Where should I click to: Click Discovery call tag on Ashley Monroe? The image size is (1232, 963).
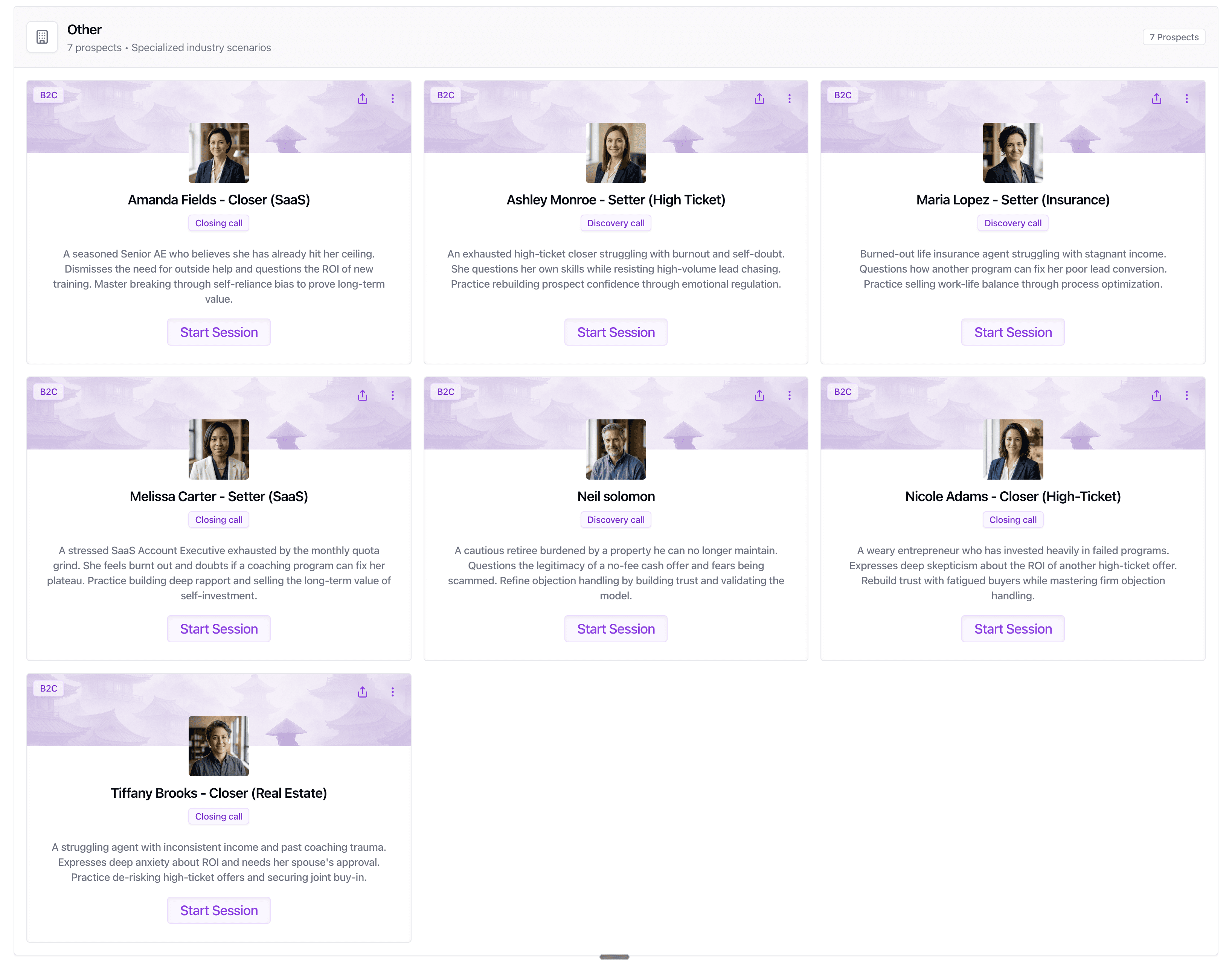[616, 223]
